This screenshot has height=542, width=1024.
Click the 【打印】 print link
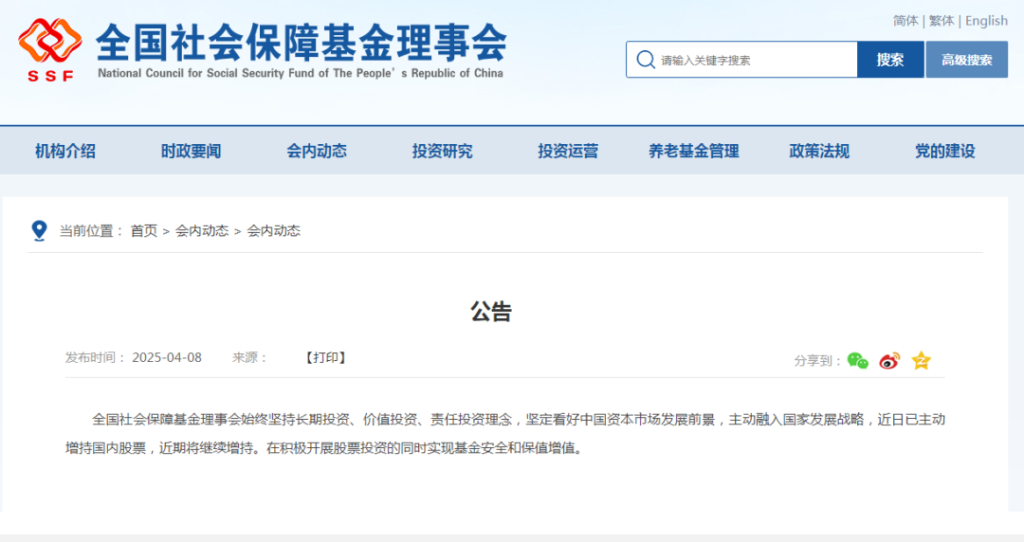tap(325, 357)
